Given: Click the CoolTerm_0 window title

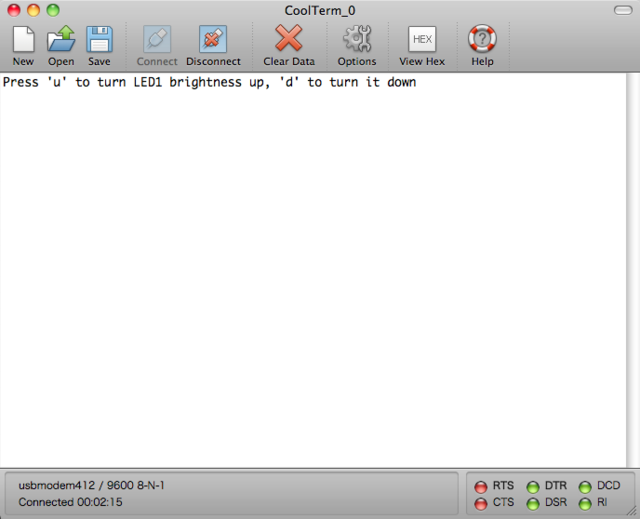Looking at the screenshot, I should coord(320,10).
